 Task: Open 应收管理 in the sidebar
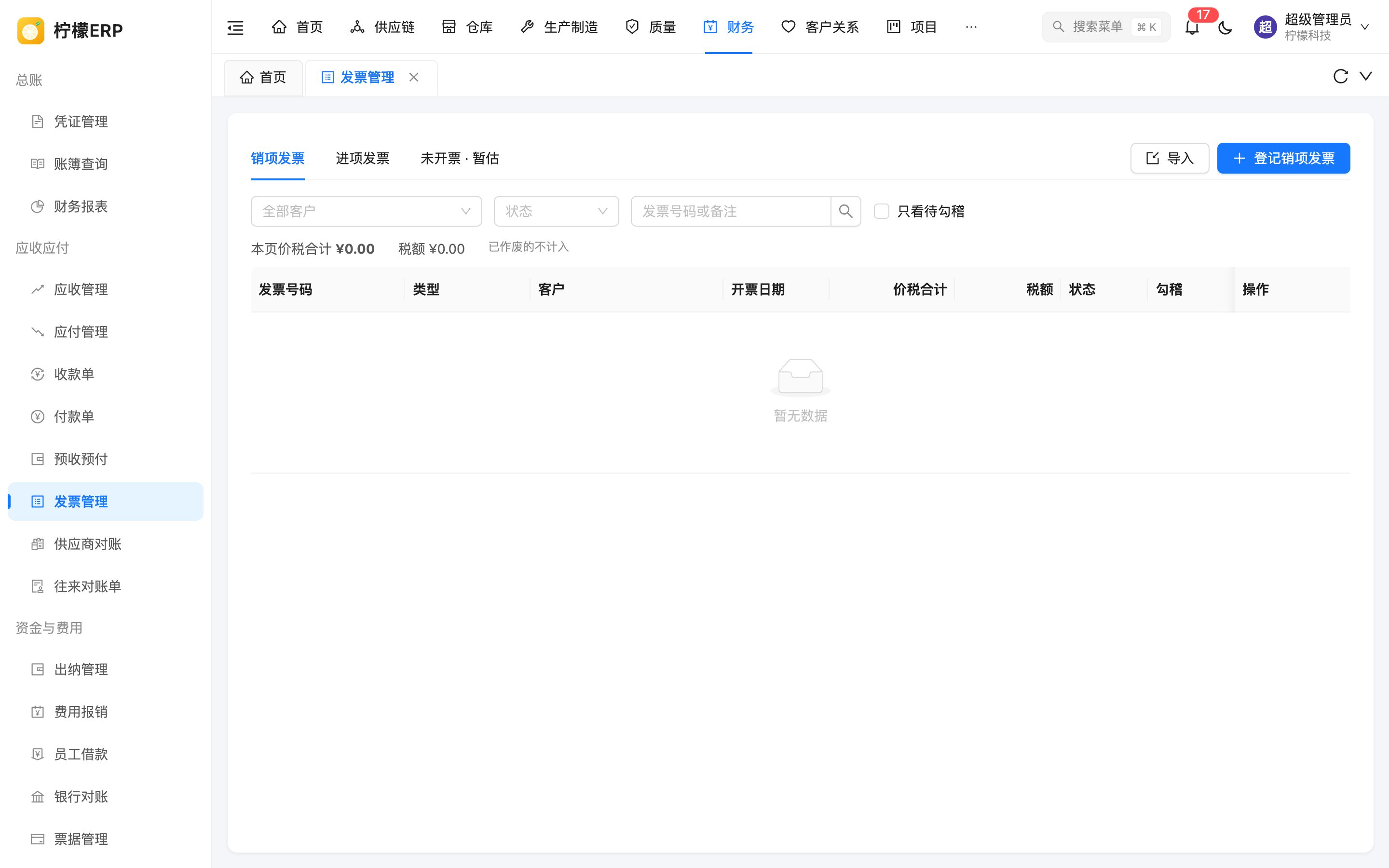coord(106,289)
